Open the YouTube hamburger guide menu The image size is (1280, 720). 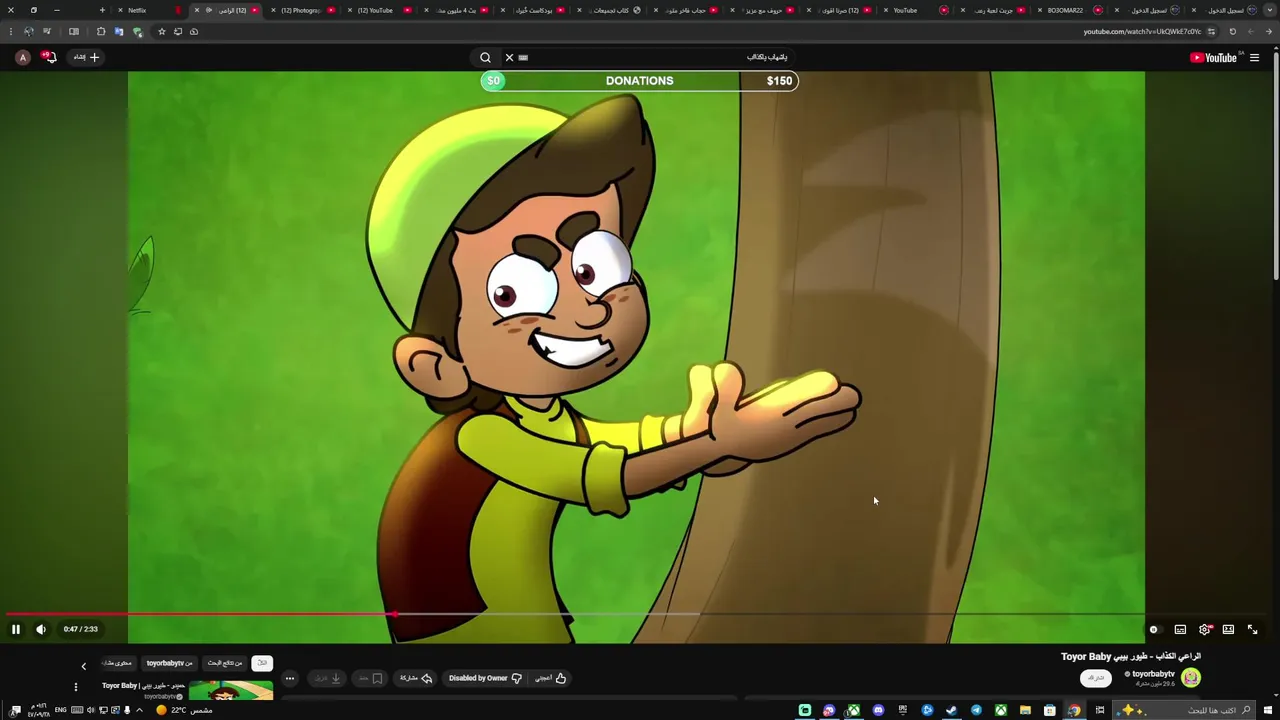tap(1255, 58)
